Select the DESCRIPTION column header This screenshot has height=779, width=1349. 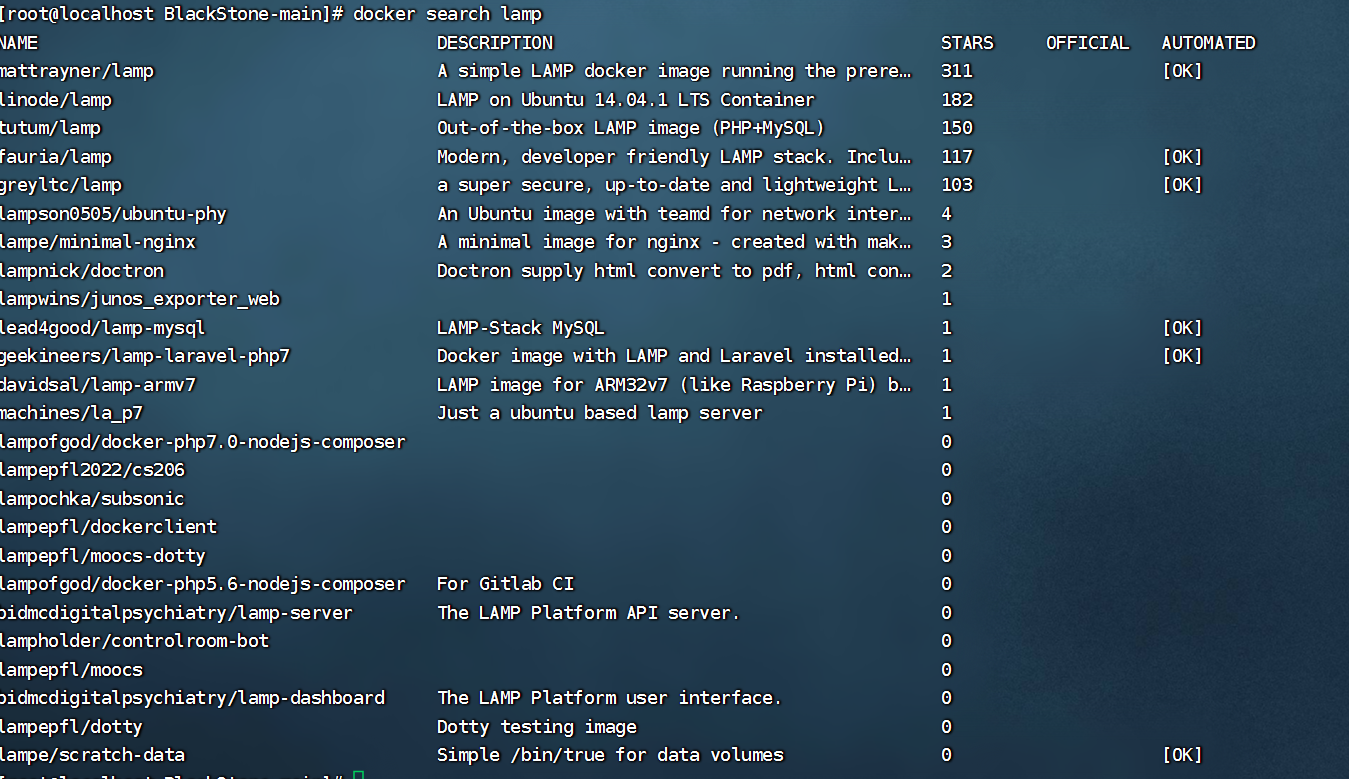point(495,43)
